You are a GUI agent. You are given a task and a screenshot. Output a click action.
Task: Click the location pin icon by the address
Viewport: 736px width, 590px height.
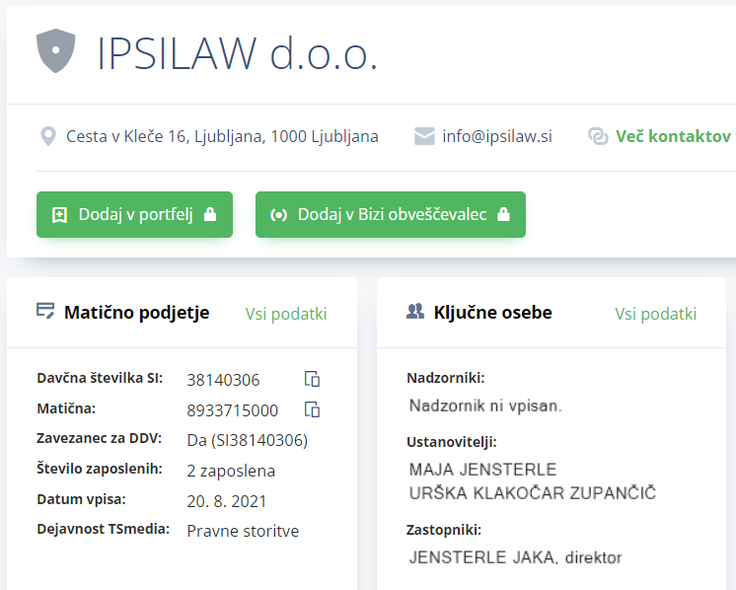coord(48,137)
